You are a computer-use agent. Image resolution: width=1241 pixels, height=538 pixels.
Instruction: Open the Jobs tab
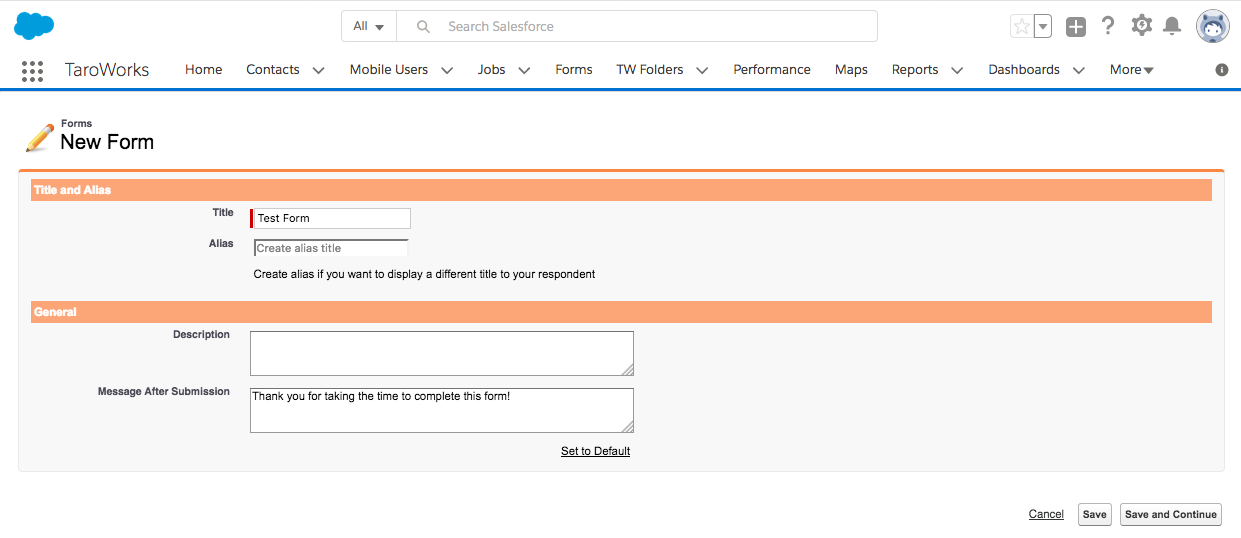coord(492,70)
